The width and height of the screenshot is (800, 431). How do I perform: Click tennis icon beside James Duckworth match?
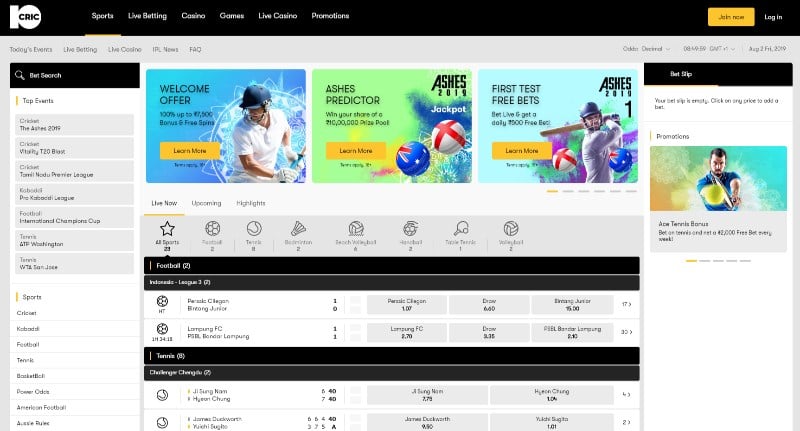[162, 422]
